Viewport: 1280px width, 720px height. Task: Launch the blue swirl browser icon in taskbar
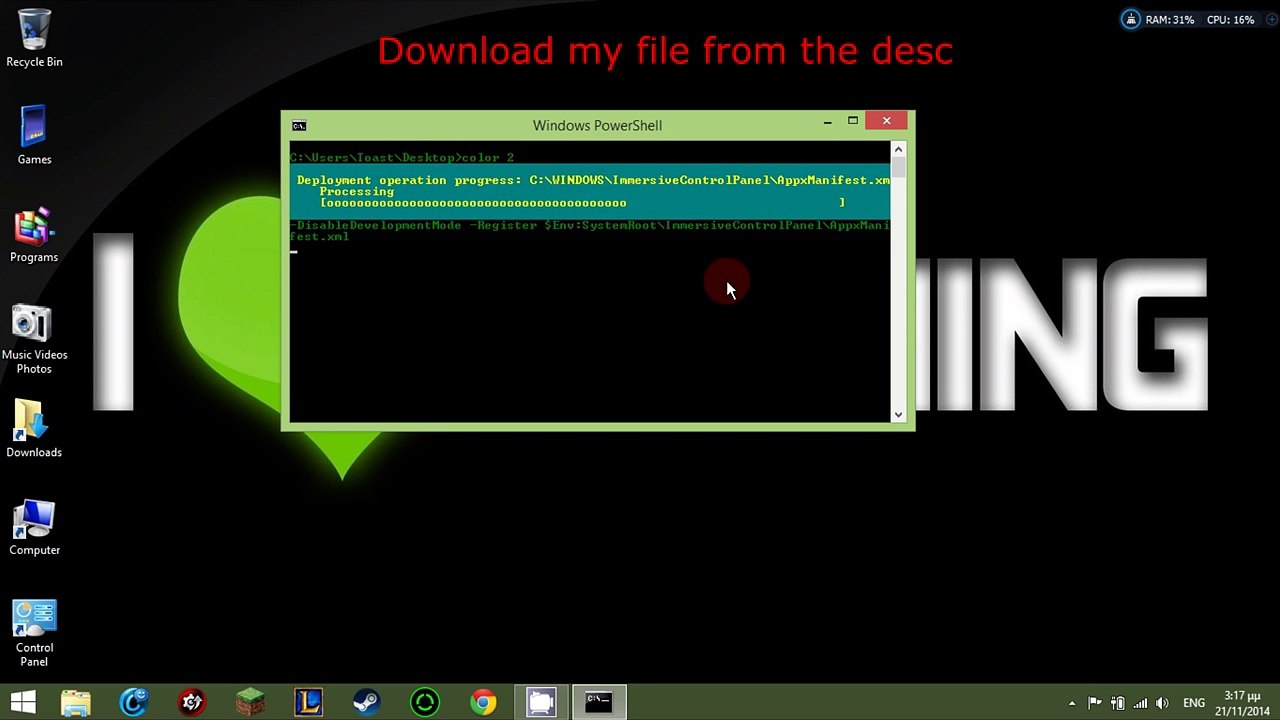pos(133,702)
